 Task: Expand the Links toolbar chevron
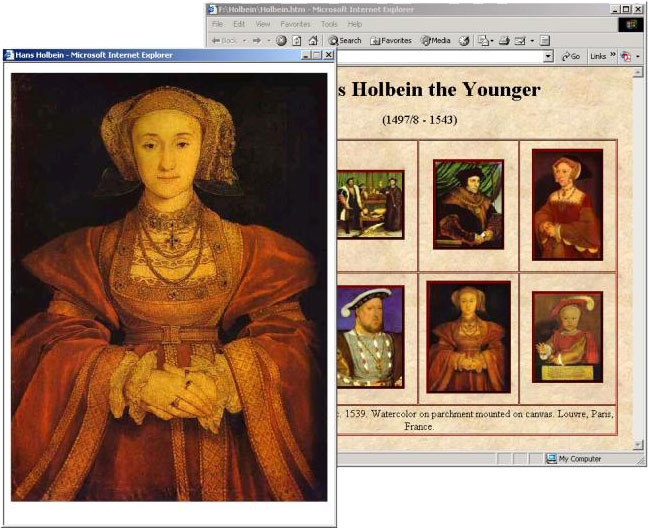(x=612, y=57)
